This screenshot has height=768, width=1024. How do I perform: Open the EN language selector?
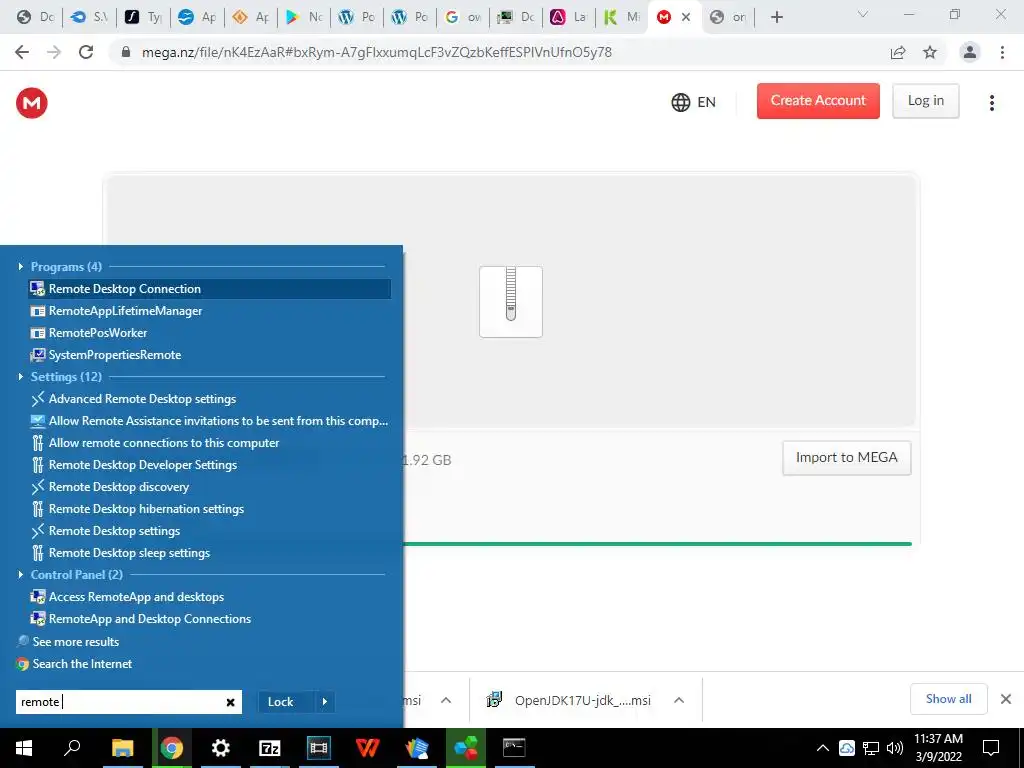pos(694,103)
